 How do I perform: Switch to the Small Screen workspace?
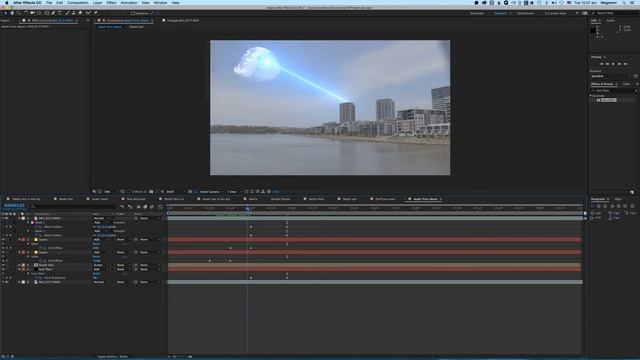coord(526,13)
